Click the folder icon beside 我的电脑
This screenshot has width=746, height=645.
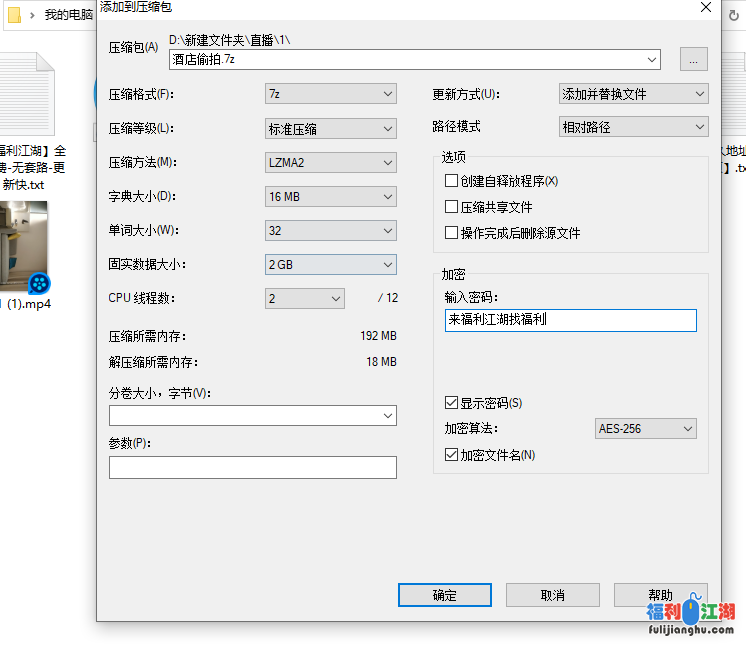(x=14, y=16)
